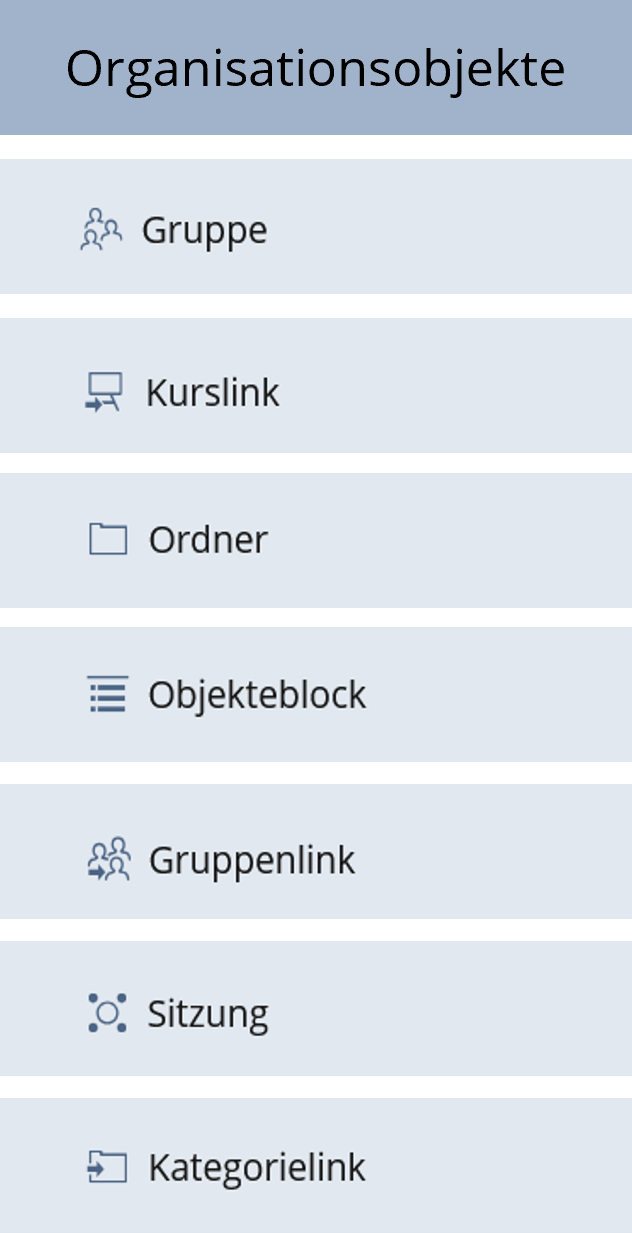Viewport: 632px width, 1233px height.
Task: Click the Gruppe people icon
Action: 102,228
